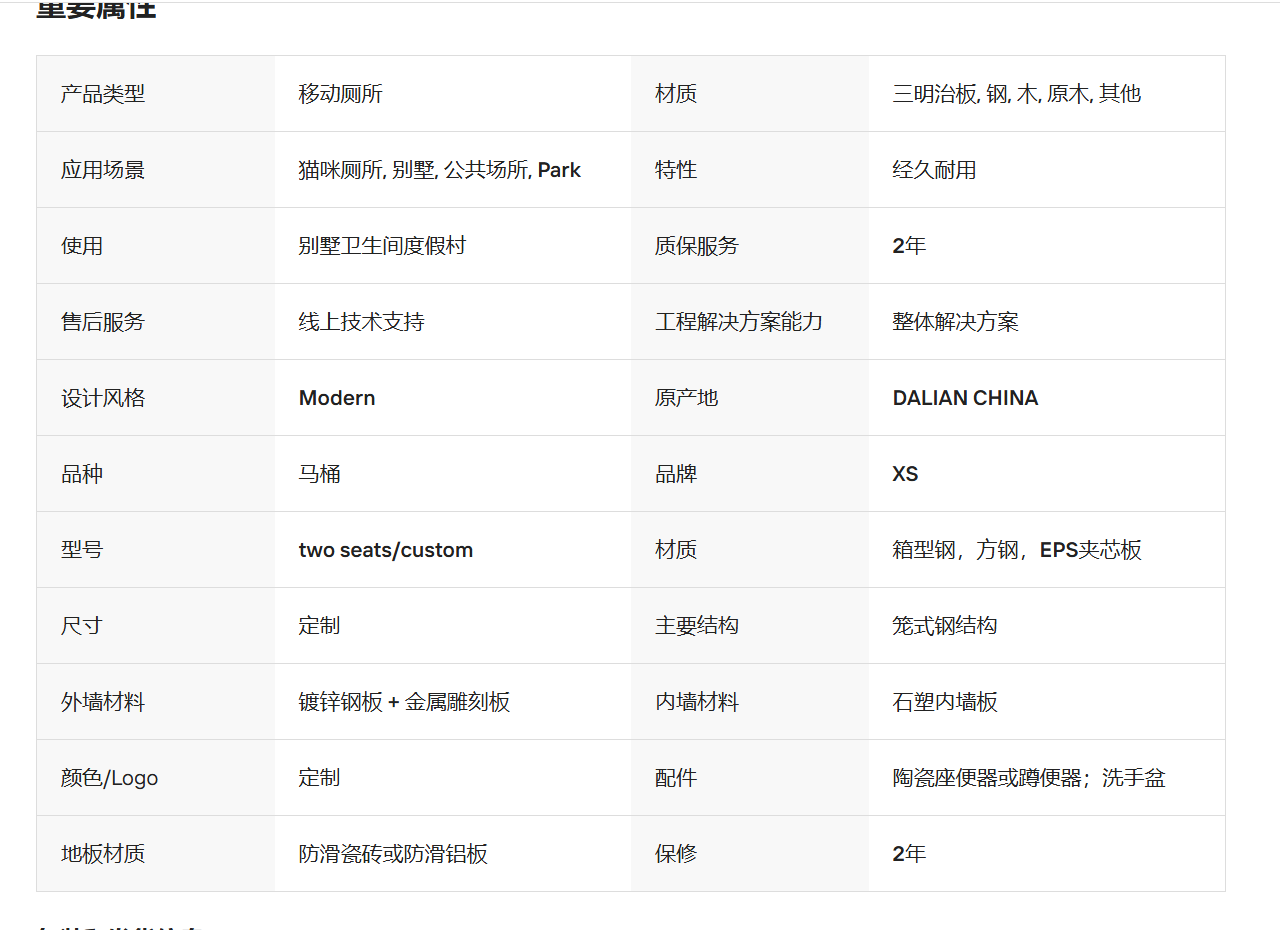
Task: Click the '外墙材料' attribute label
Action: point(103,702)
